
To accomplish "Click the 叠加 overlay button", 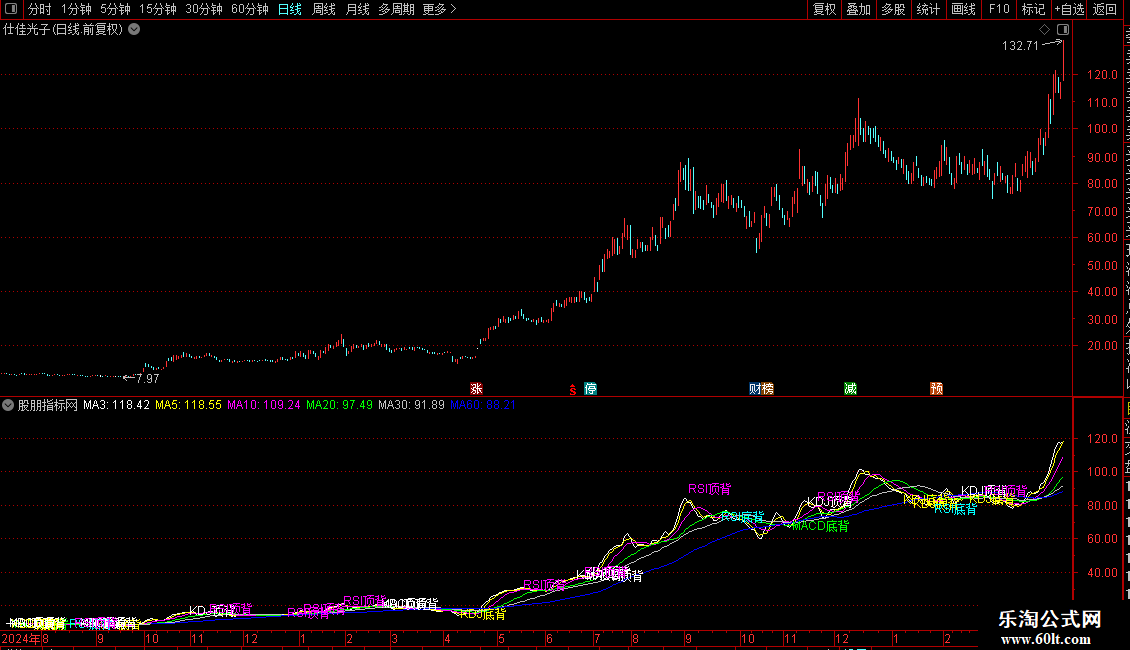I will click(858, 9).
